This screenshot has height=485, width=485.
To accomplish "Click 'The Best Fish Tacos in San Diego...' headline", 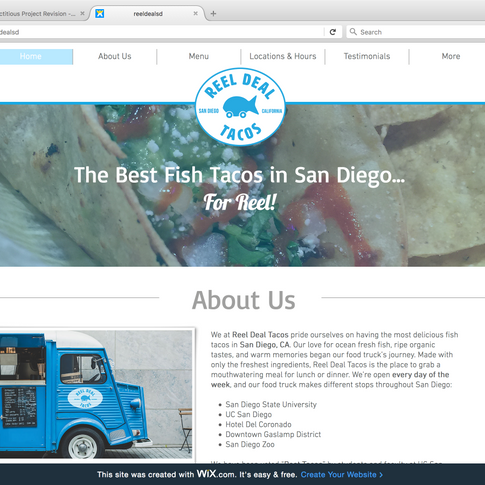I will tap(239, 175).
